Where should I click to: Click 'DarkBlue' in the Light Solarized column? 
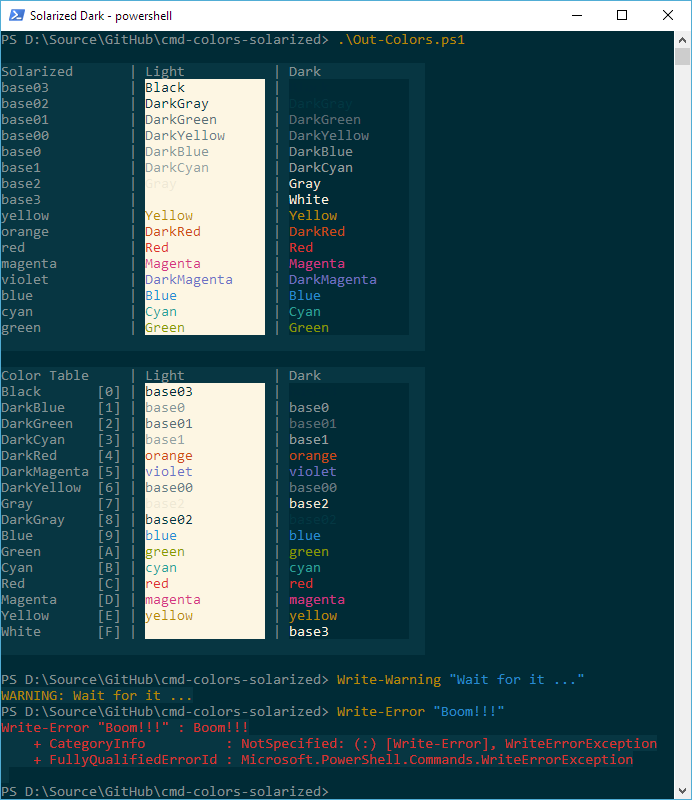(177, 152)
